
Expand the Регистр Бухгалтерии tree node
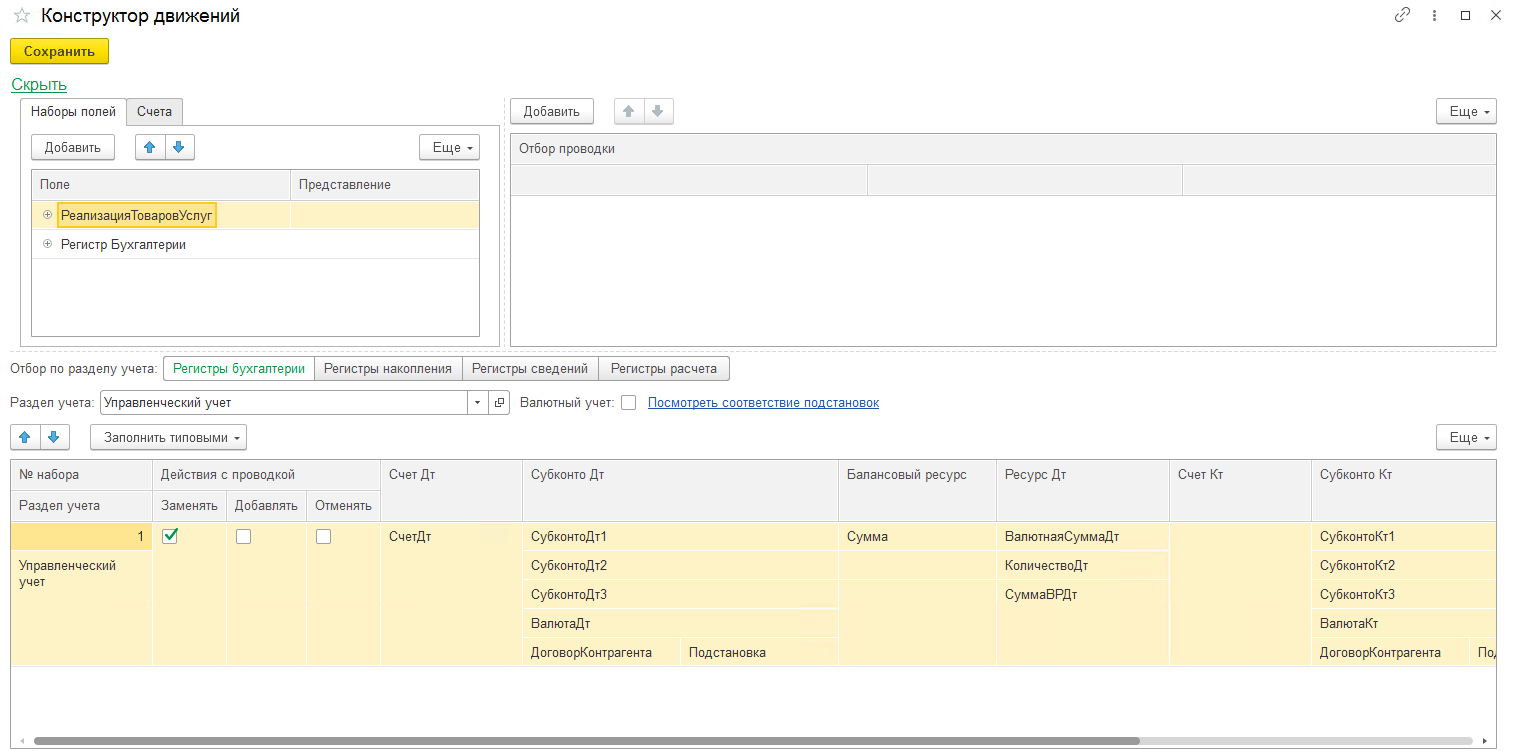point(47,244)
